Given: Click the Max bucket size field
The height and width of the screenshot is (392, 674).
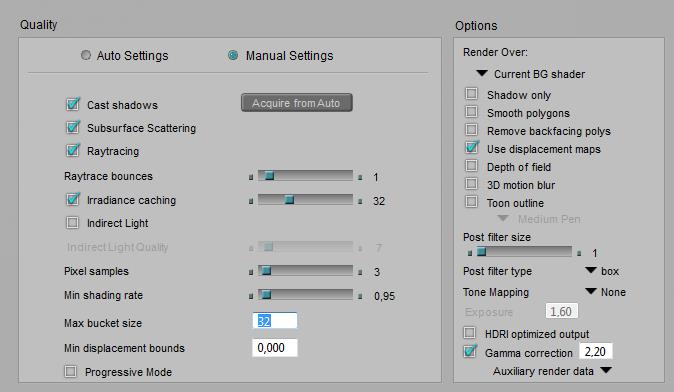Looking at the screenshot, I should (275, 321).
